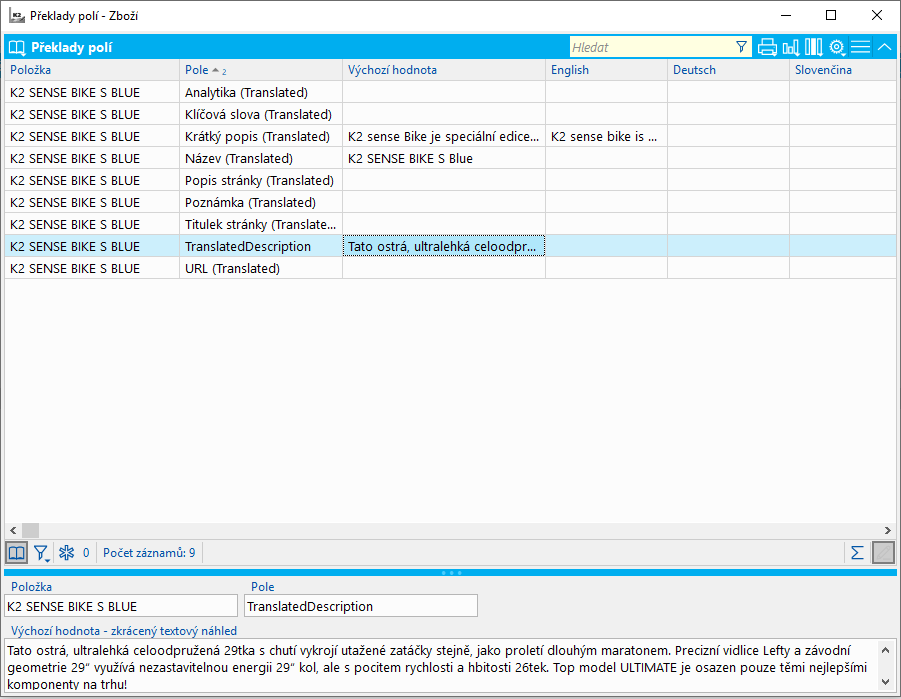Screen dimensions: 901x699
Task: Select the Název (Translated) row
Action: [x=450, y=158]
